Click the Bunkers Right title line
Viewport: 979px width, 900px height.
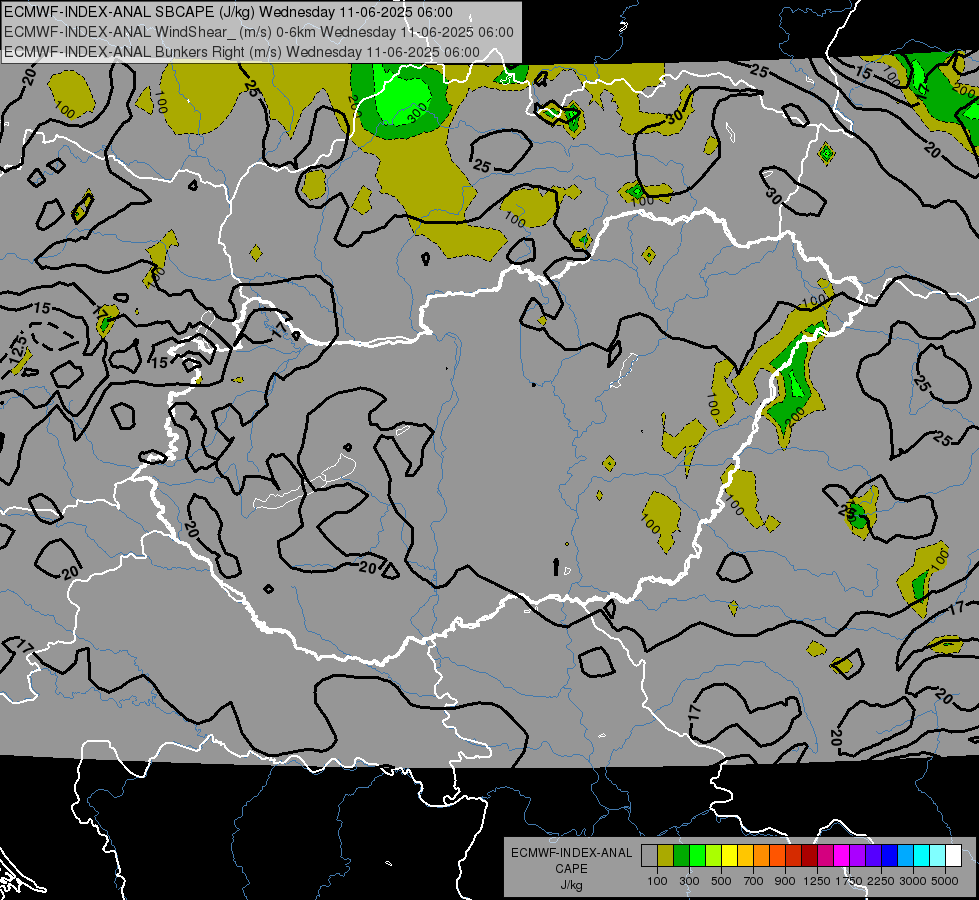click(x=242, y=52)
